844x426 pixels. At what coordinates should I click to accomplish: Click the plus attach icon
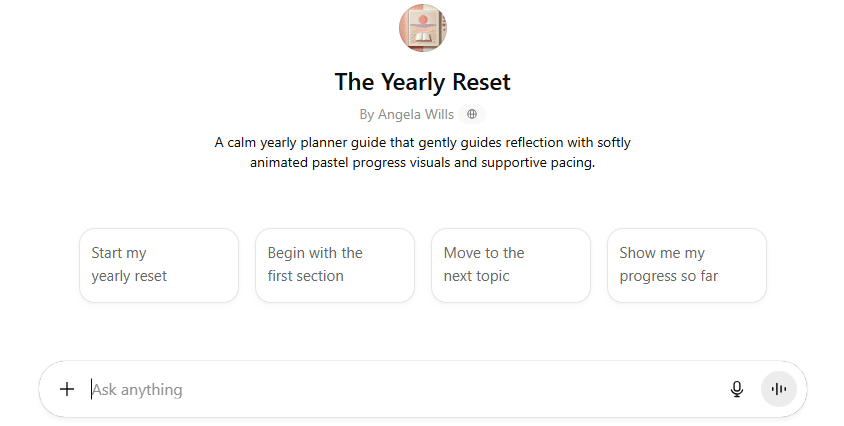67,389
